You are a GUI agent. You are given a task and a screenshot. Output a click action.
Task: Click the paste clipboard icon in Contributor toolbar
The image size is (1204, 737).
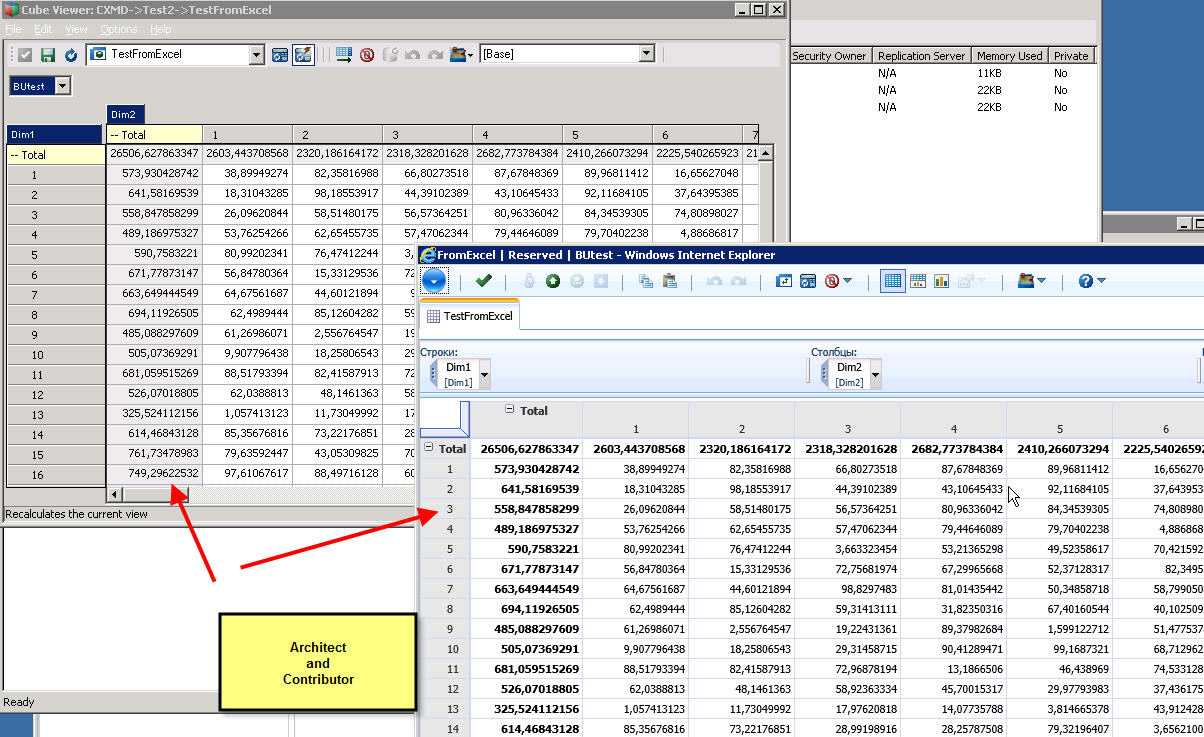click(670, 282)
